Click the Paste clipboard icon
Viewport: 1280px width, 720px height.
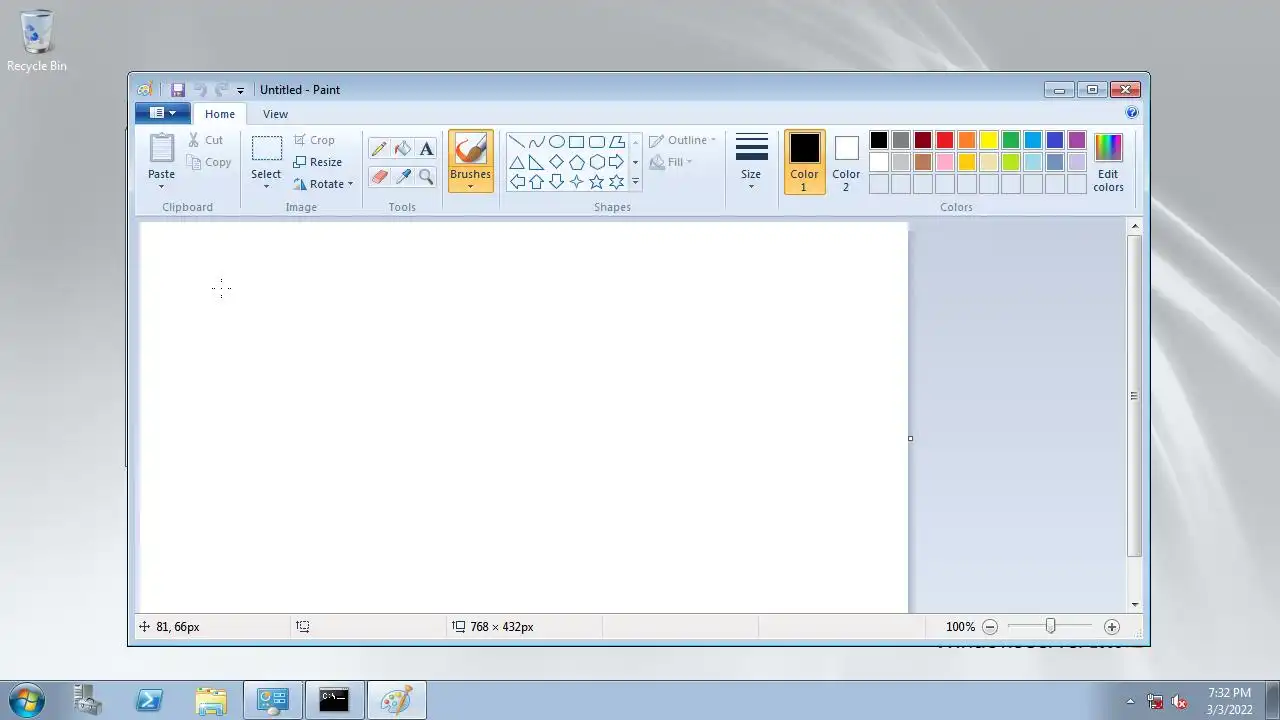162,148
